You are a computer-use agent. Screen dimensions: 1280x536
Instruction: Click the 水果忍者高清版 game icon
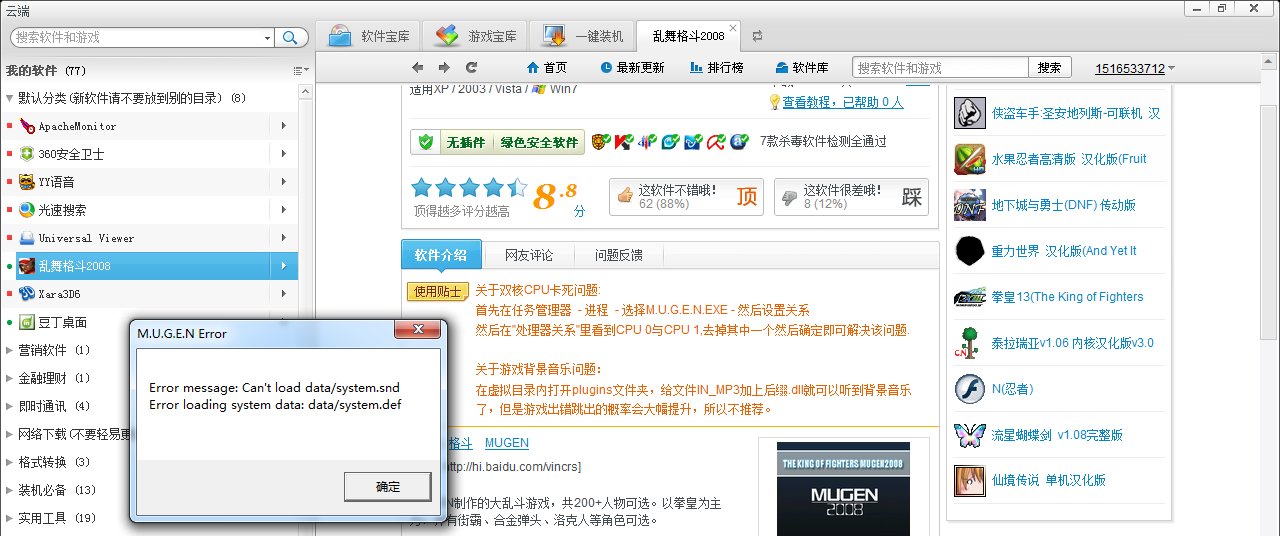[970, 159]
